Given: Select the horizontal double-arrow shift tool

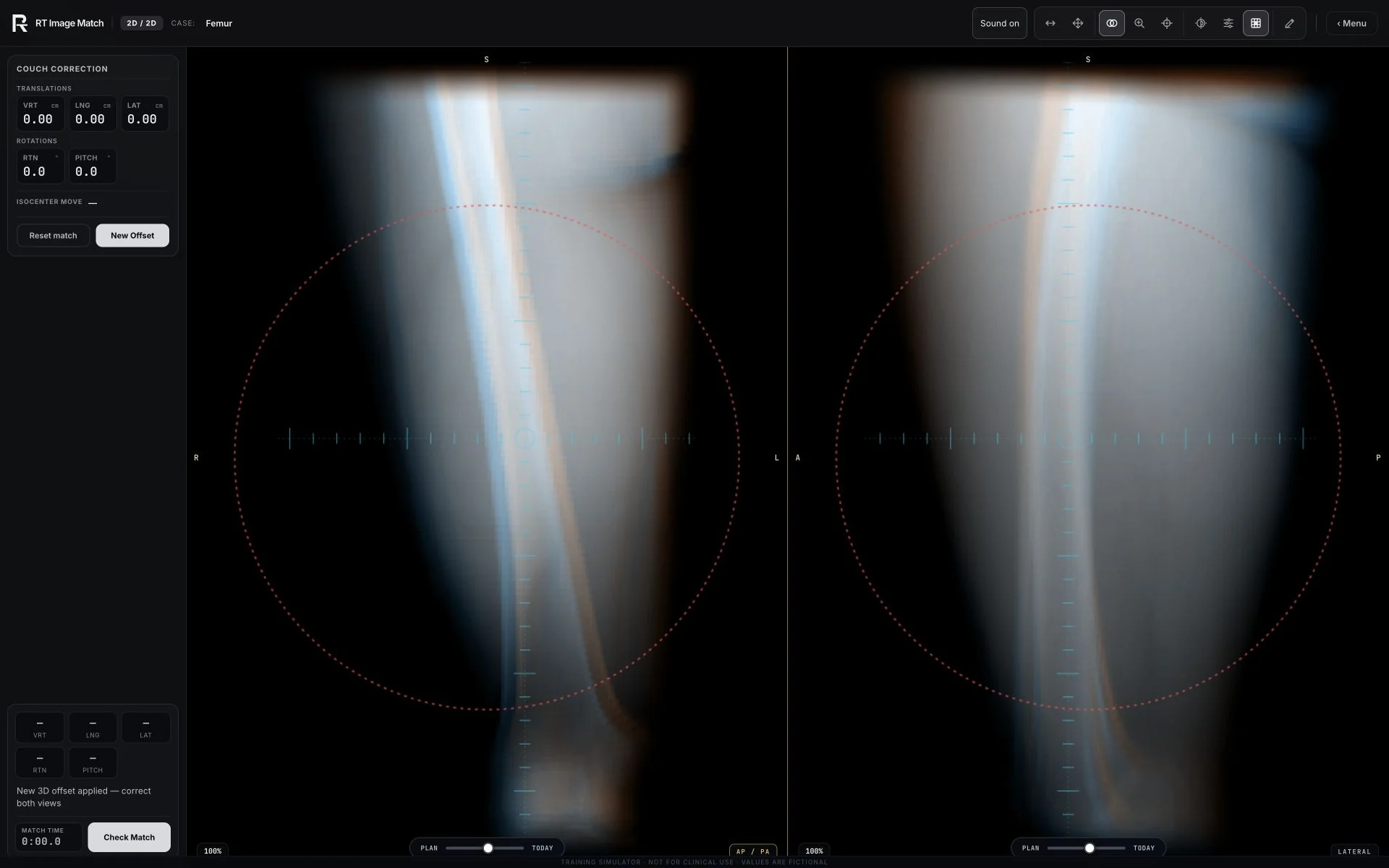Looking at the screenshot, I should coord(1050,23).
